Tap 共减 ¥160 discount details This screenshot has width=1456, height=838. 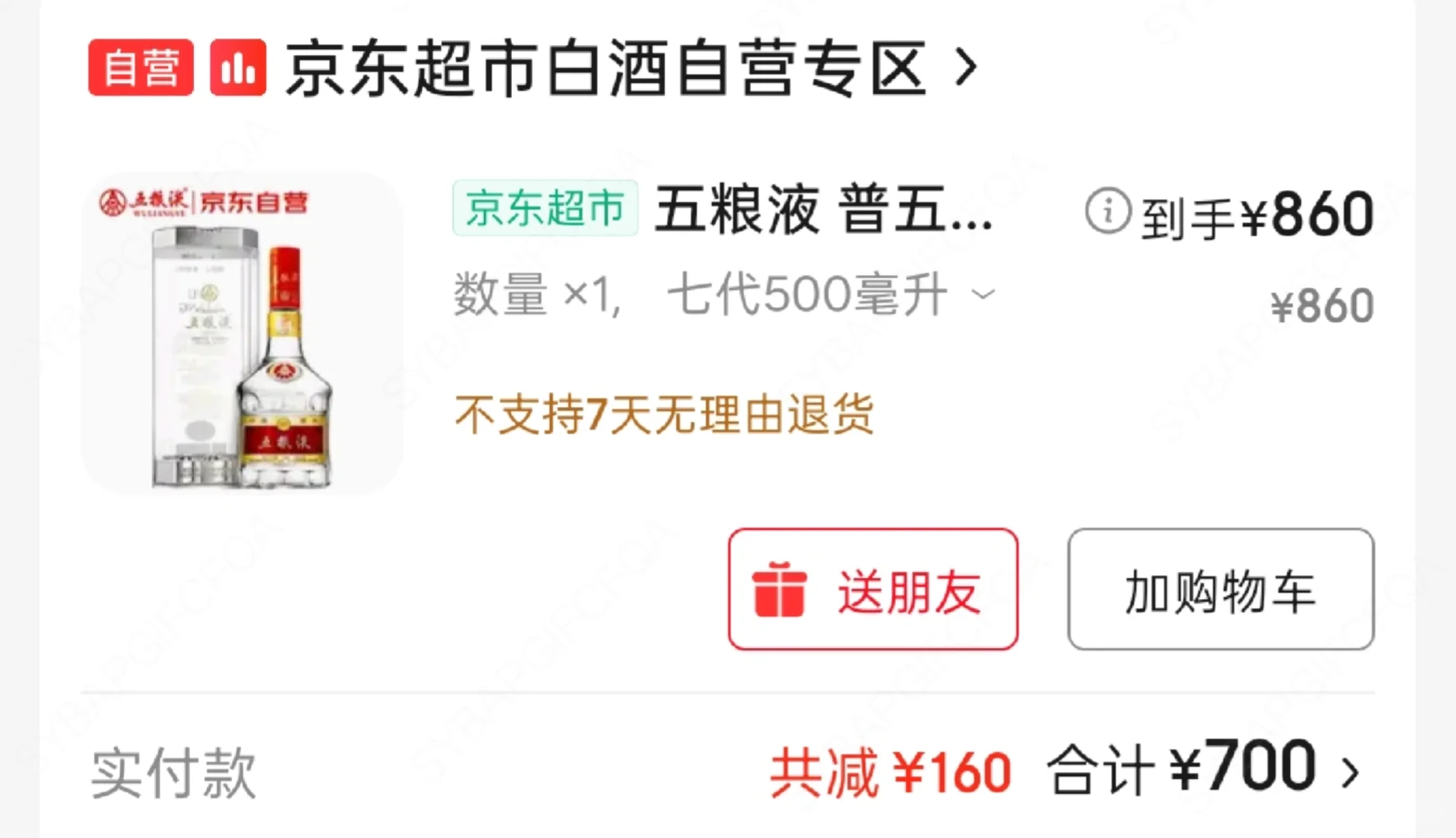[891, 772]
